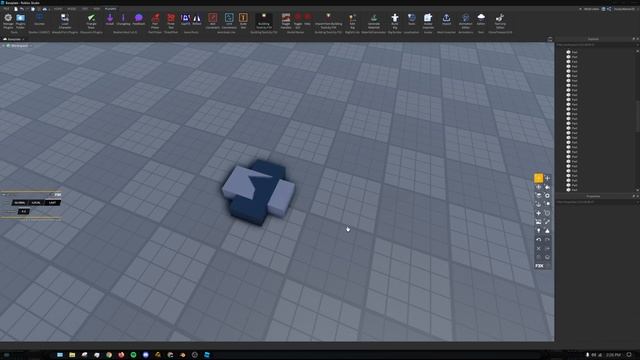640x360 pixels.
Task: Select the F3X lighting bulb tool
Action: pyautogui.click(x=538, y=231)
